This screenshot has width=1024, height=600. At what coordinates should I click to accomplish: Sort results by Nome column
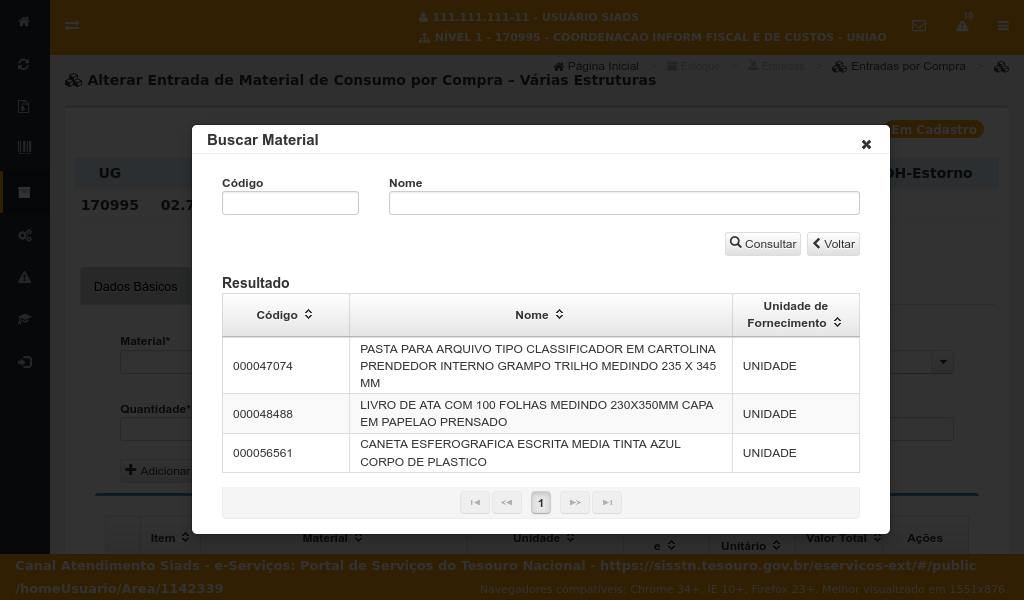tap(540, 315)
